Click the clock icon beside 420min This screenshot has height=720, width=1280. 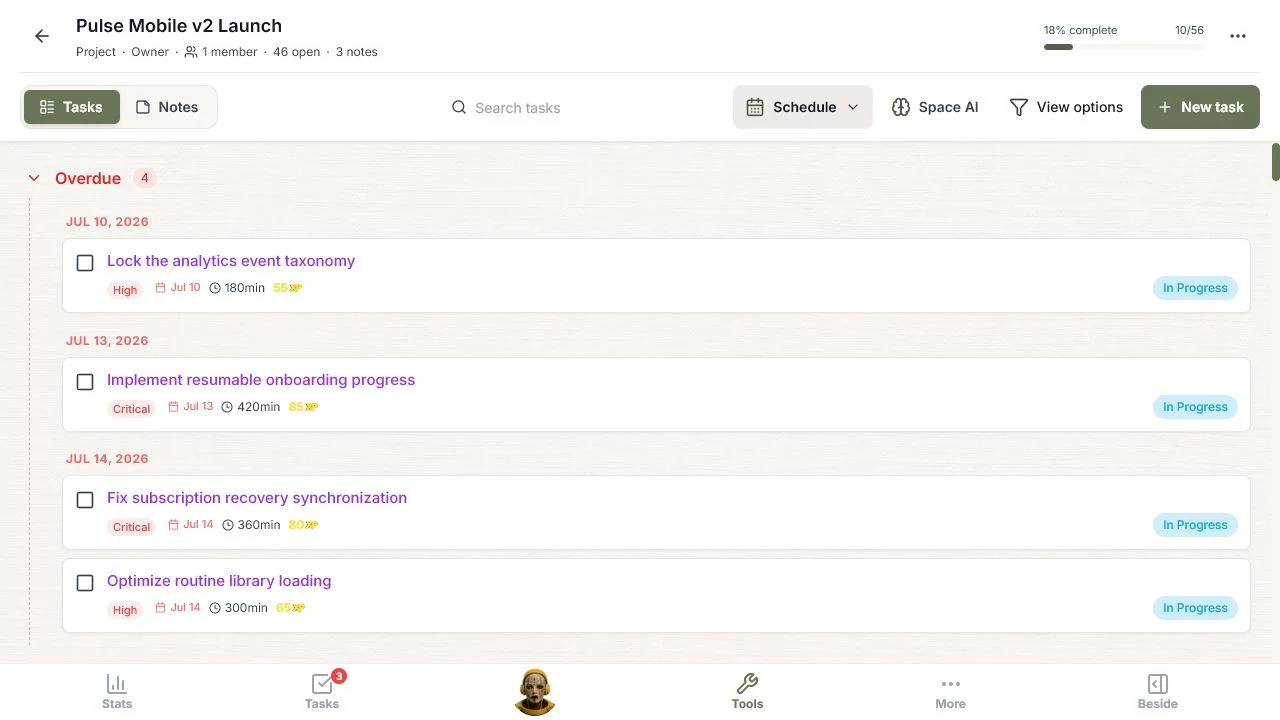pos(227,407)
